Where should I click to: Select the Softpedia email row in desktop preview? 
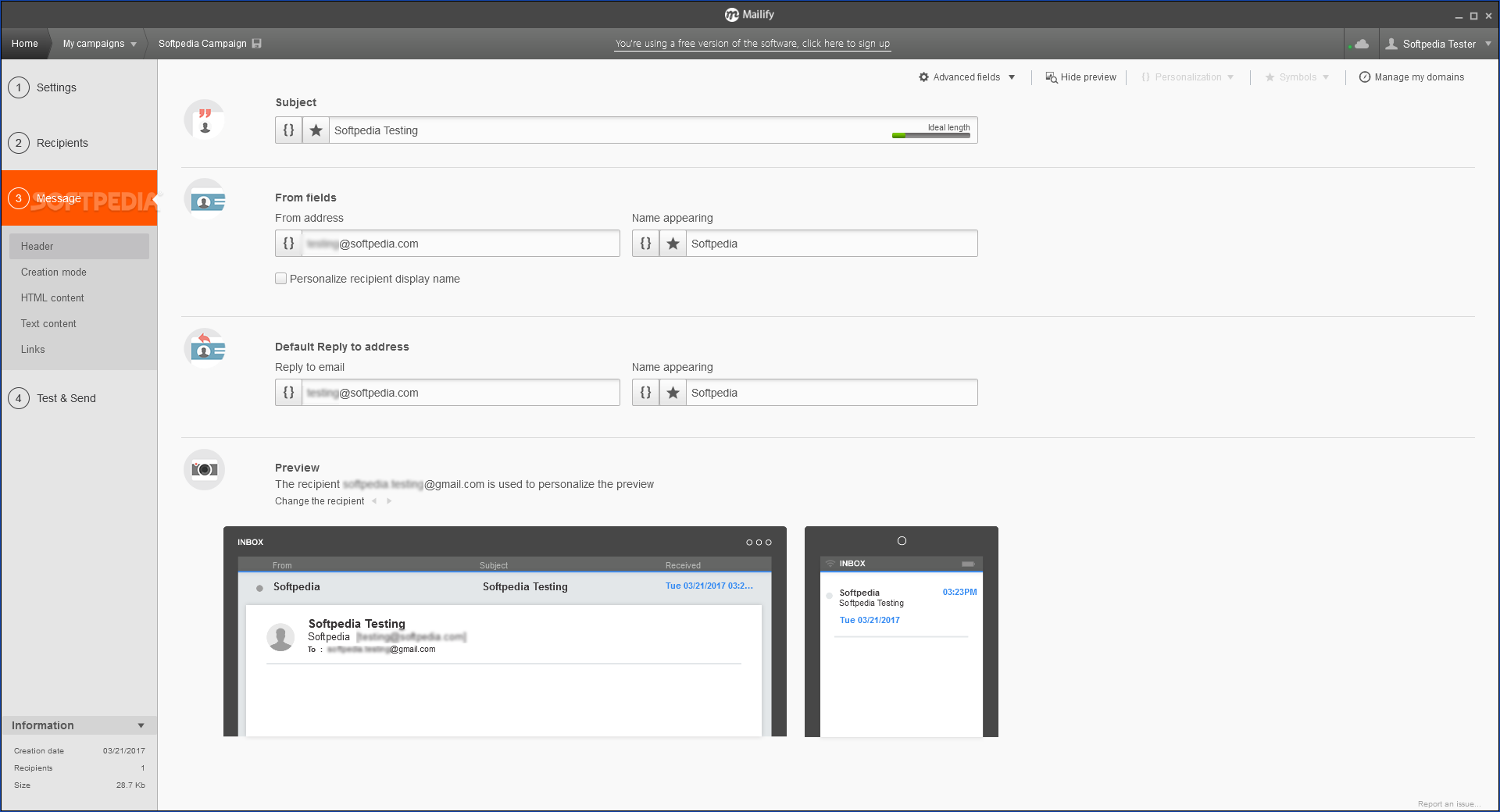click(x=505, y=587)
